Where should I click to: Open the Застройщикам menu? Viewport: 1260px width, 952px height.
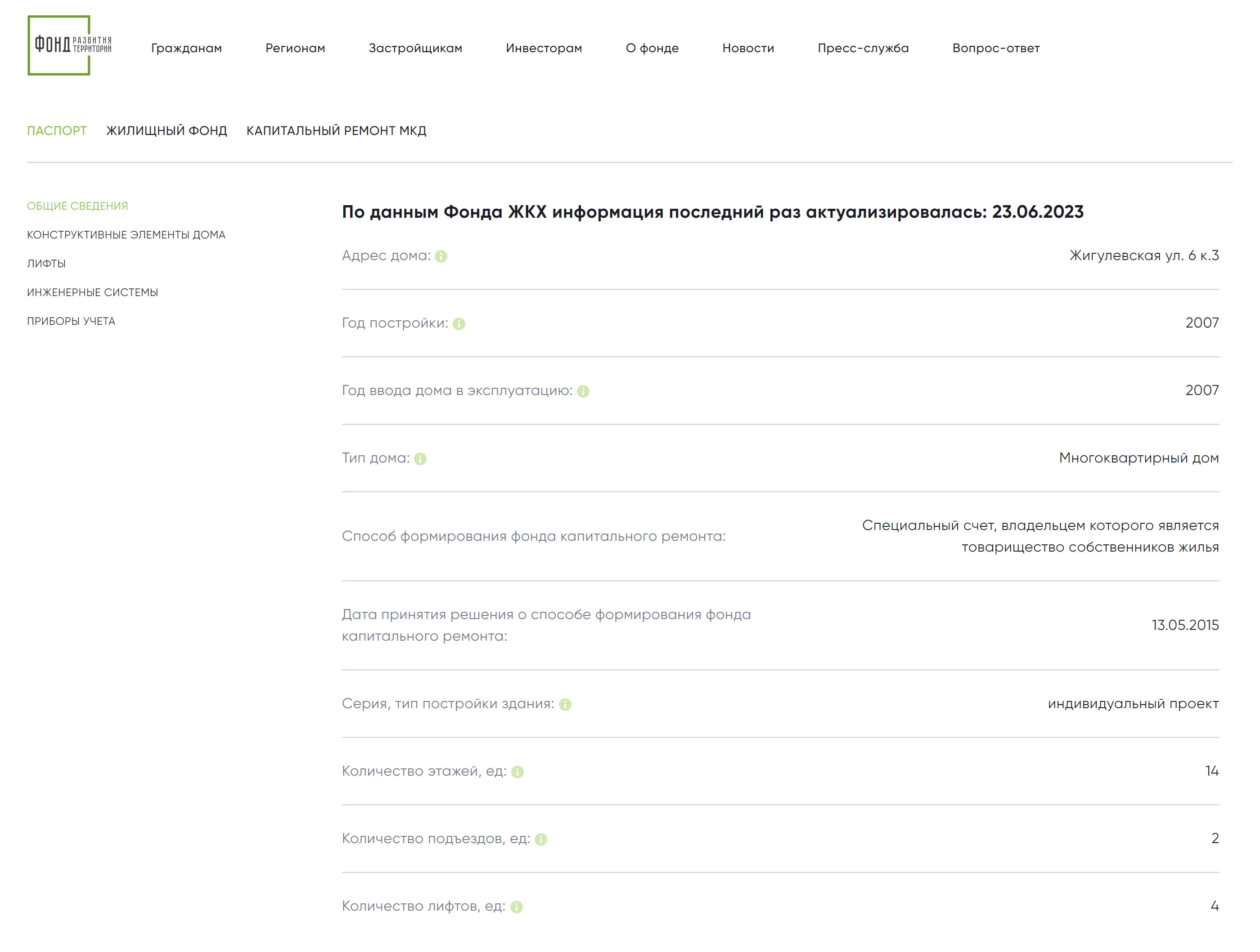click(x=415, y=49)
